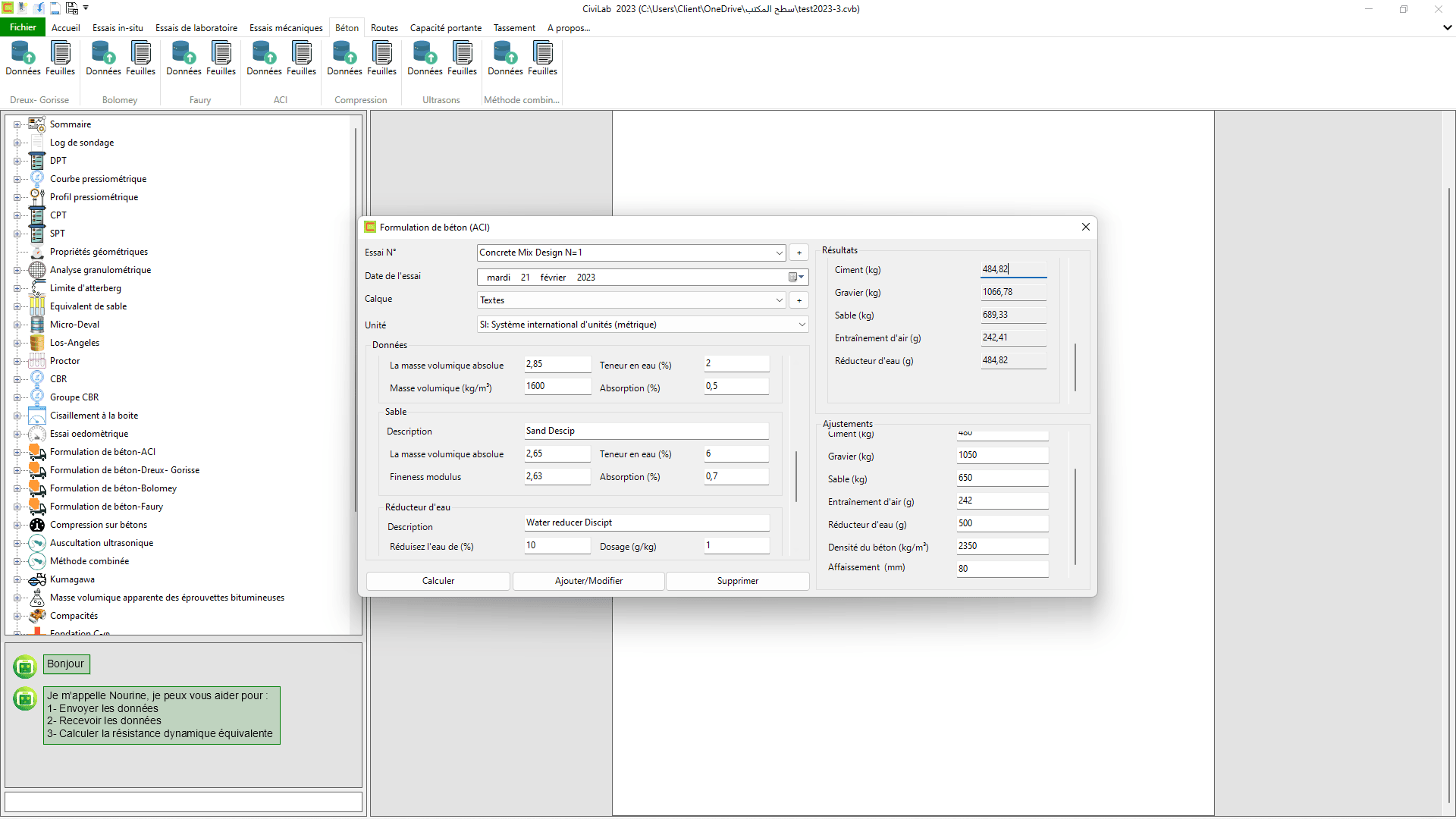
Task: Open Feuilles in Ultrasons group
Action: point(463,59)
